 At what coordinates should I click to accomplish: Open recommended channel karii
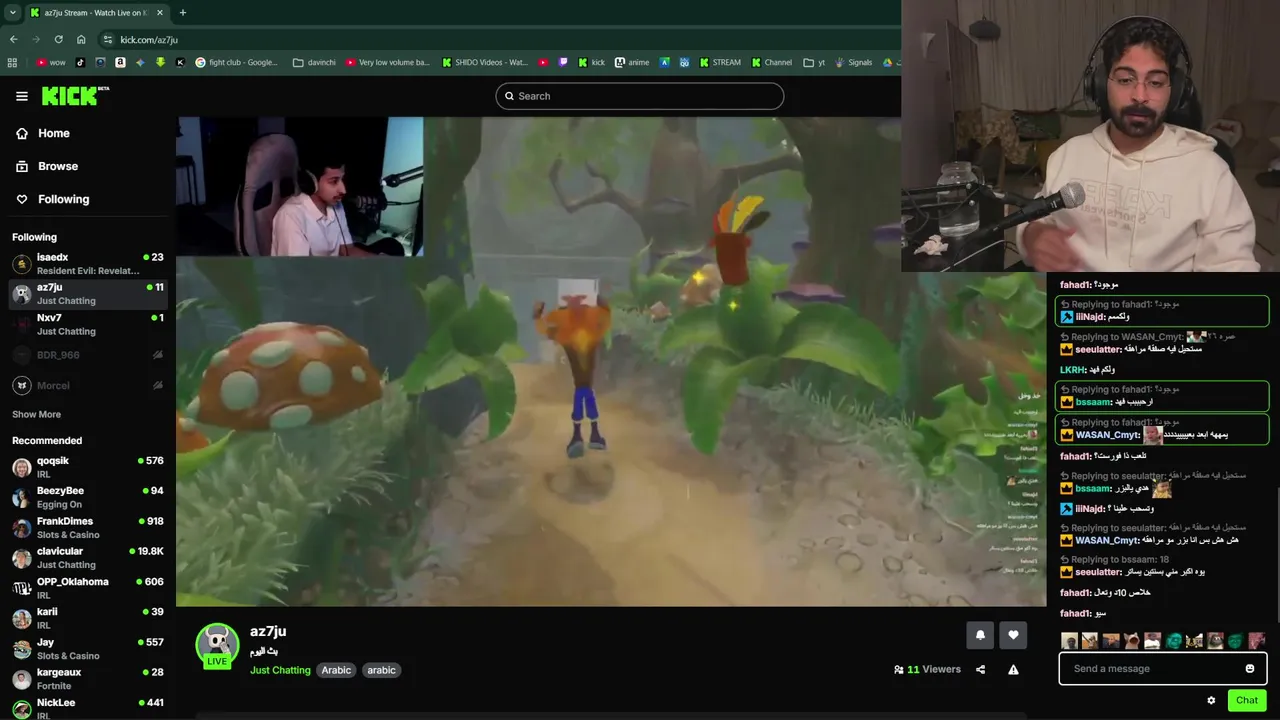(x=88, y=618)
